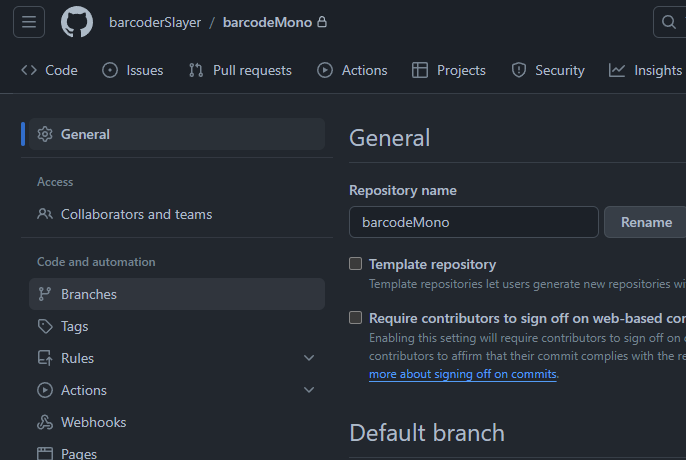Viewport: 686px width, 460px height.
Task: Click the Branches git-branch icon
Action: click(x=45, y=294)
